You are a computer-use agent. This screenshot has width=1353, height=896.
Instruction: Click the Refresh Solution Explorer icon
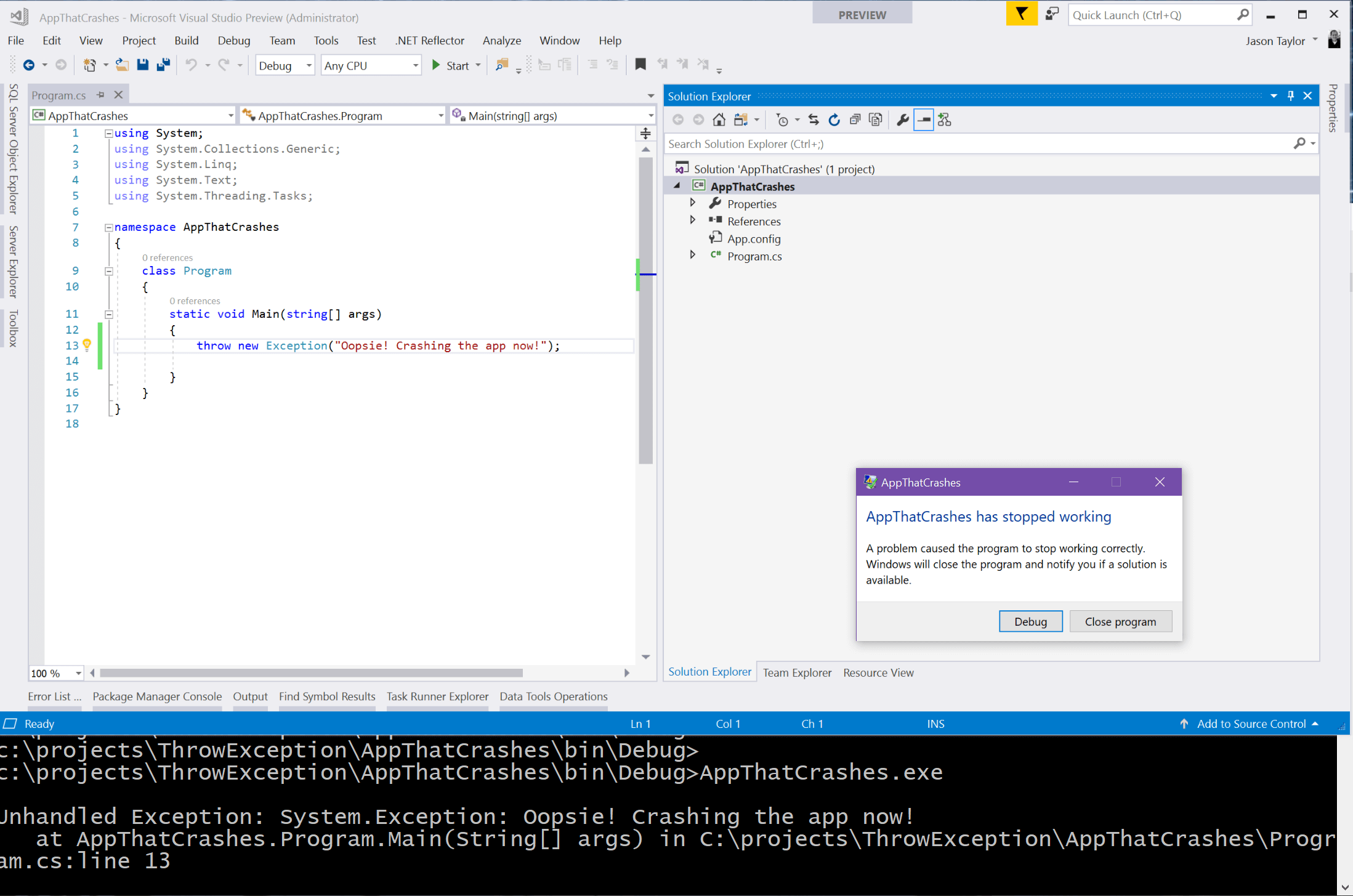click(x=833, y=119)
